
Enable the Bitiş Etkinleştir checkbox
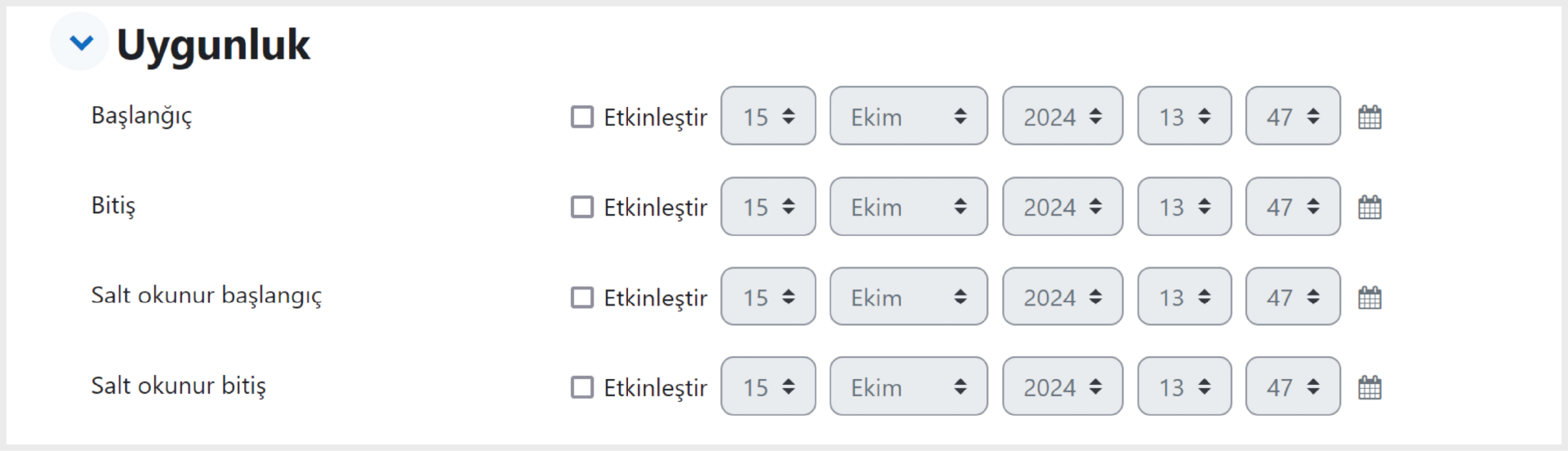point(582,207)
